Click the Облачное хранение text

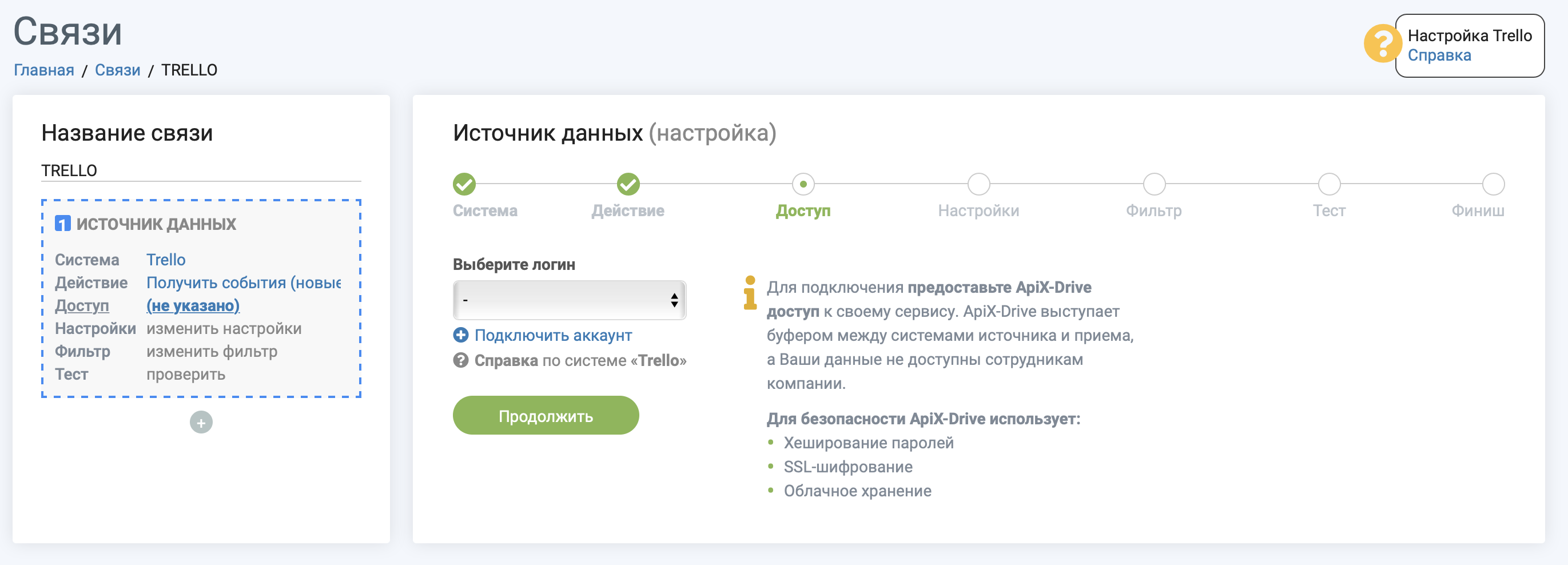tap(857, 491)
